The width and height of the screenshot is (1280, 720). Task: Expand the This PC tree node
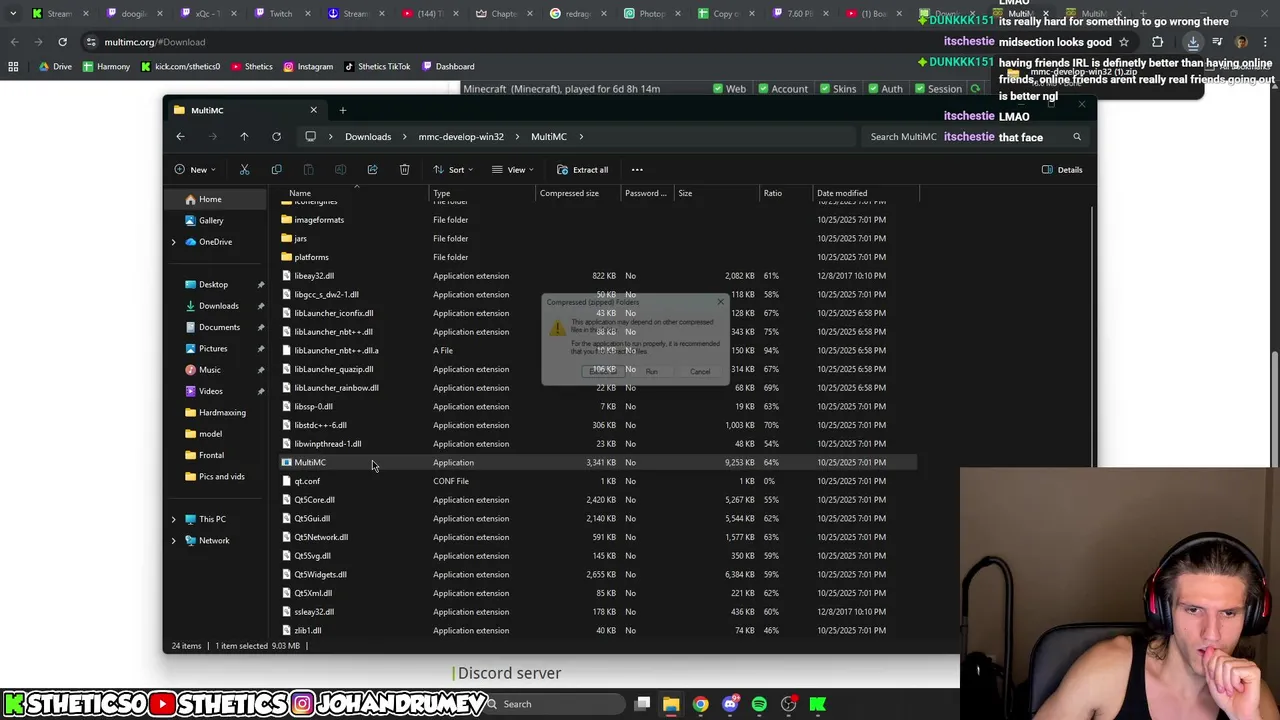[x=173, y=519]
